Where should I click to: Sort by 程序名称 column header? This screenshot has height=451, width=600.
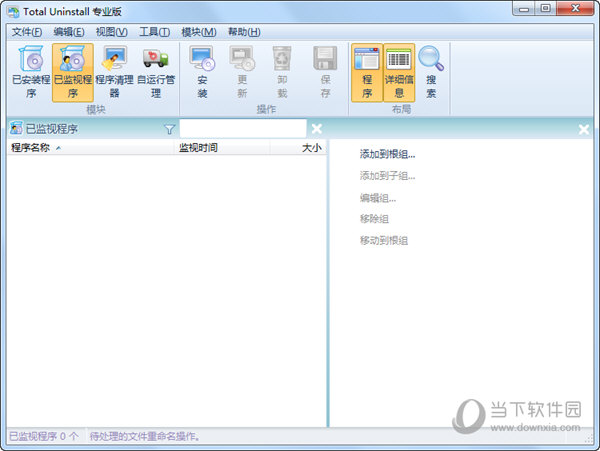(91, 148)
